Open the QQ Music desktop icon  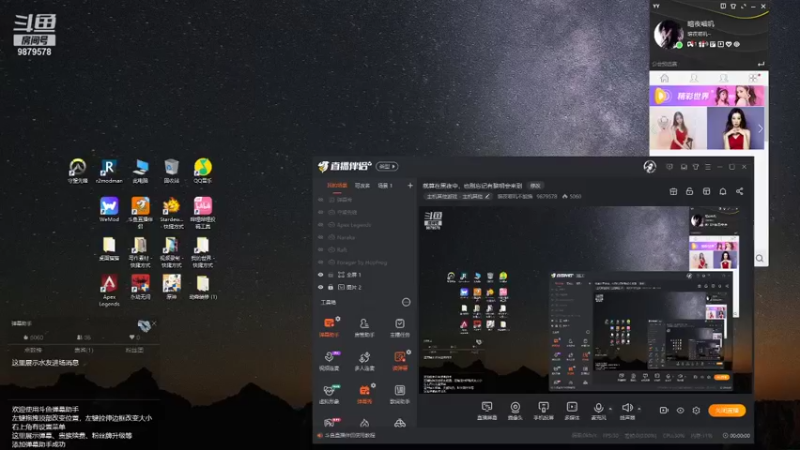click(203, 170)
